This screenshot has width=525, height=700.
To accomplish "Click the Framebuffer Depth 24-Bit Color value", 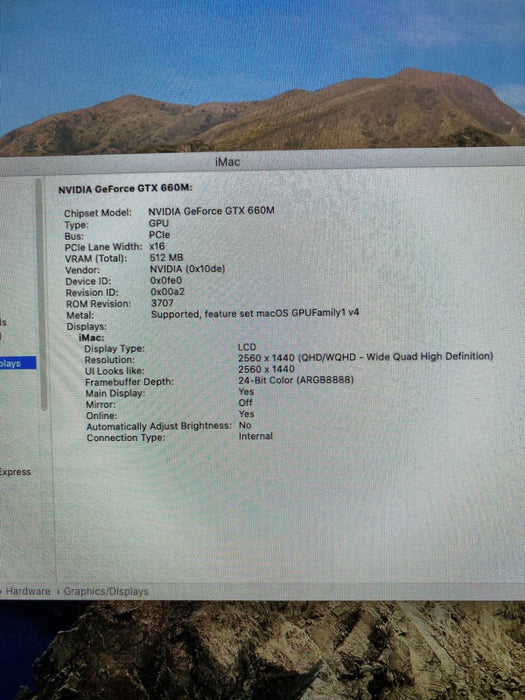I will pyautogui.click(x=296, y=380).
